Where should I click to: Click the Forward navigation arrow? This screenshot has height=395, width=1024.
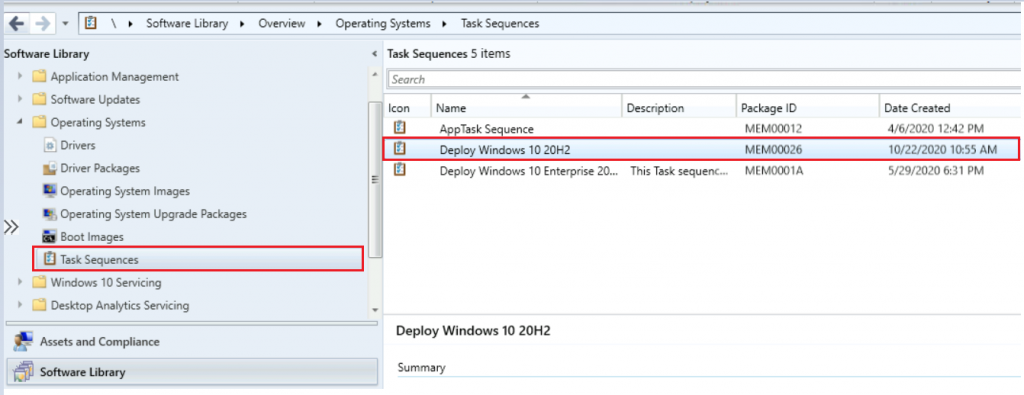42,24
